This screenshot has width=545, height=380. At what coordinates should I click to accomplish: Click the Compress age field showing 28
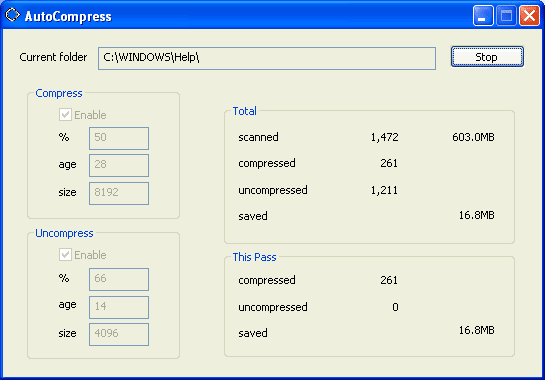coord(119,165)
